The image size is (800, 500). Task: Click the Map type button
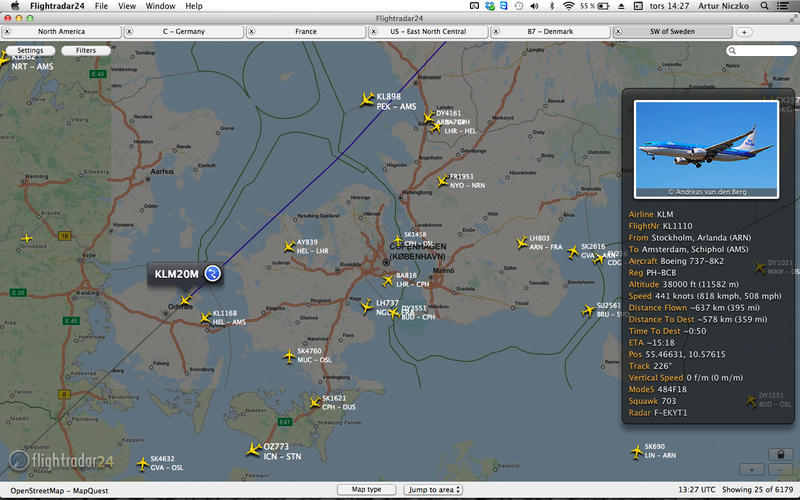(366, 489)
